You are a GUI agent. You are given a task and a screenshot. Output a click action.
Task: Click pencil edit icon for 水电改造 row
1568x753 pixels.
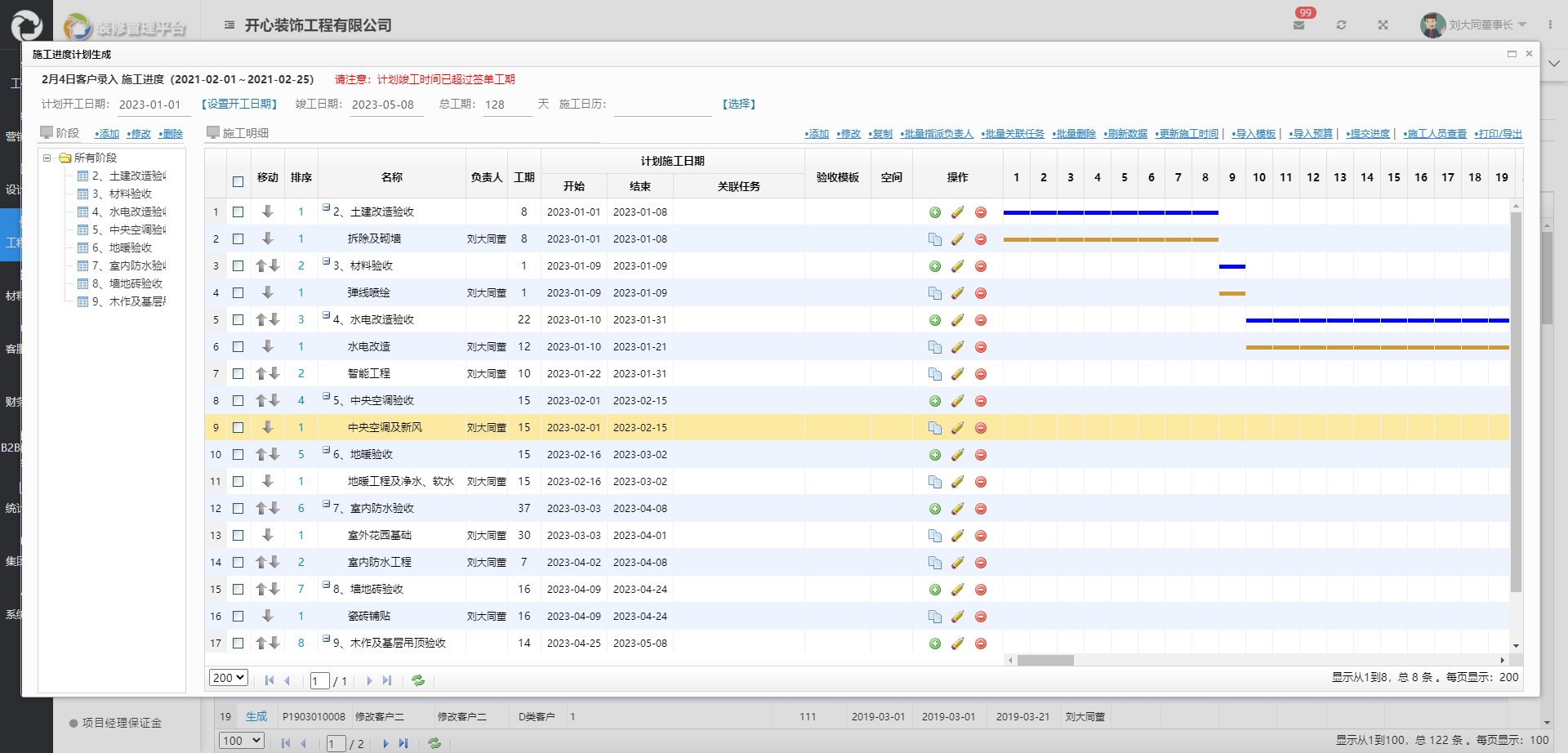958,347
